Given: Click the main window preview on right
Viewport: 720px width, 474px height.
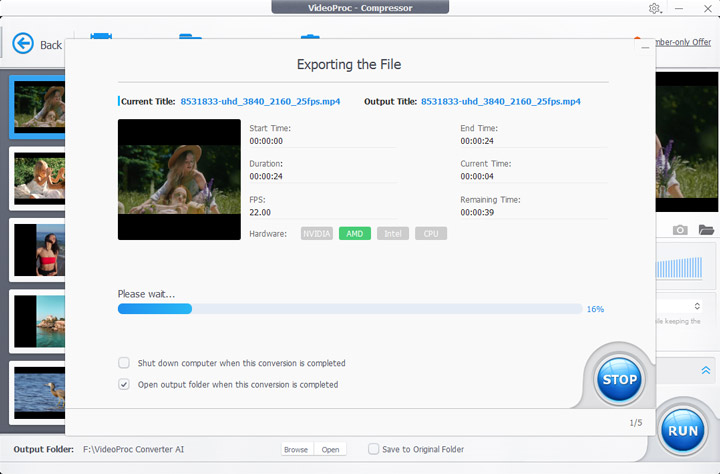Looking at the screenshot, I should 686,141.
